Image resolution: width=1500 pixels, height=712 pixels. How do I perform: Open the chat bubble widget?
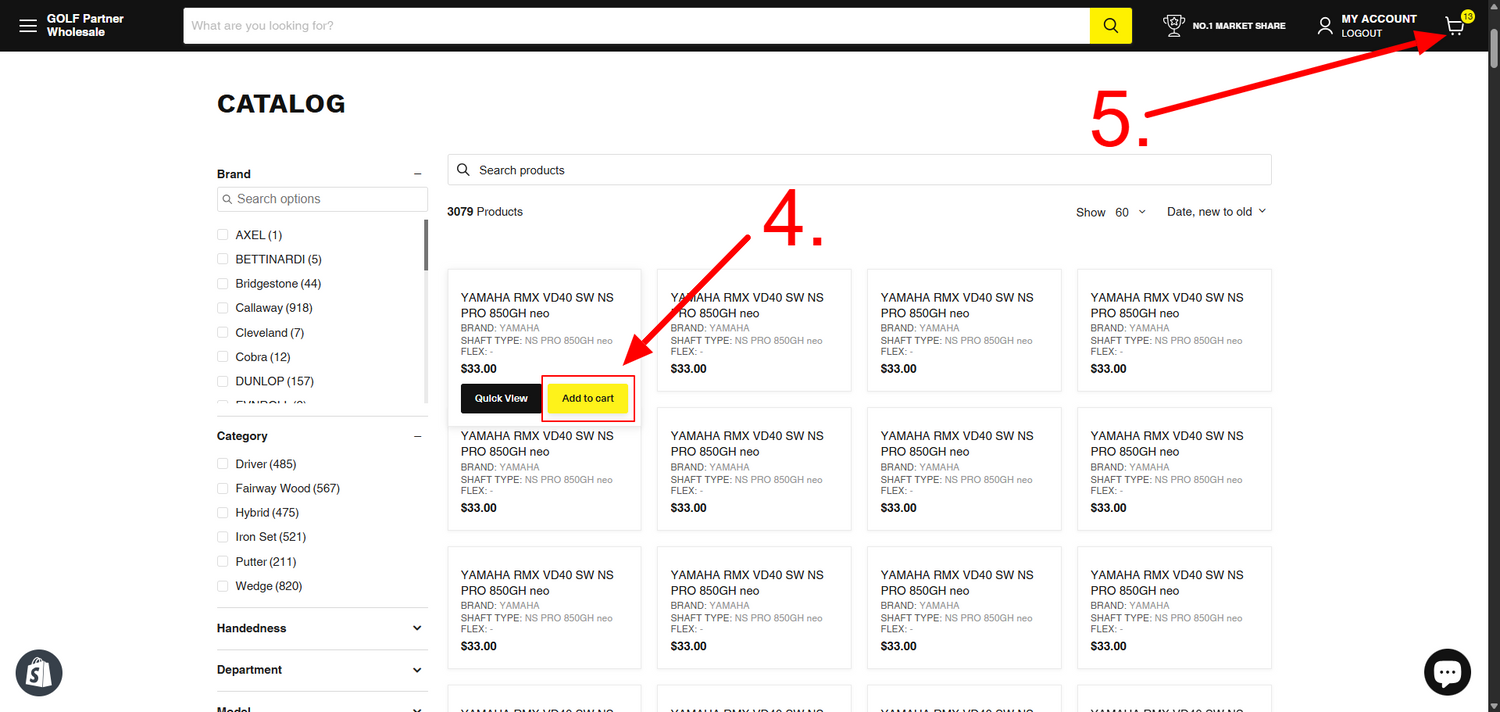click(1447, 673)
